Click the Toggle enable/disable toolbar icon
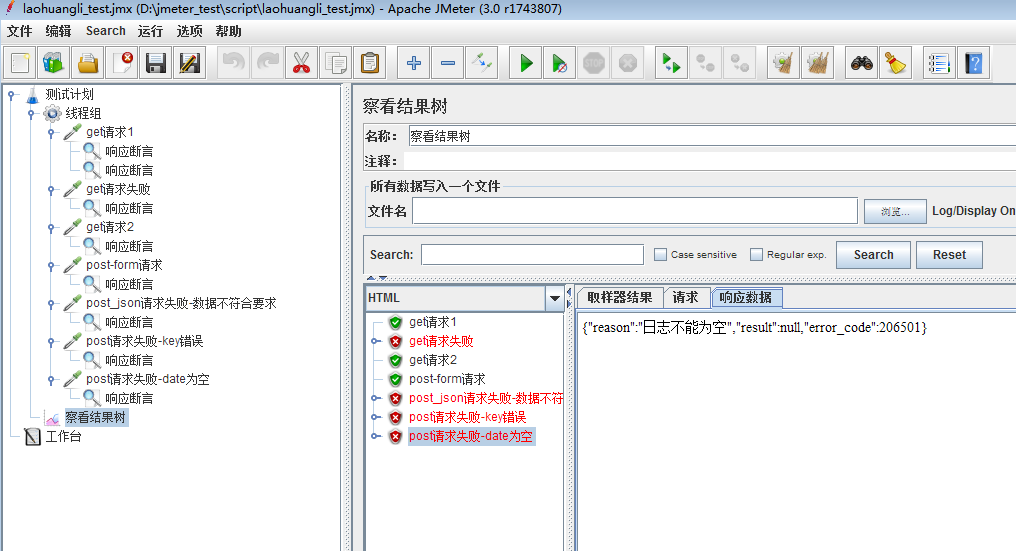The image size is (1016, 551). pyautogui.click(x=482, y=63)
